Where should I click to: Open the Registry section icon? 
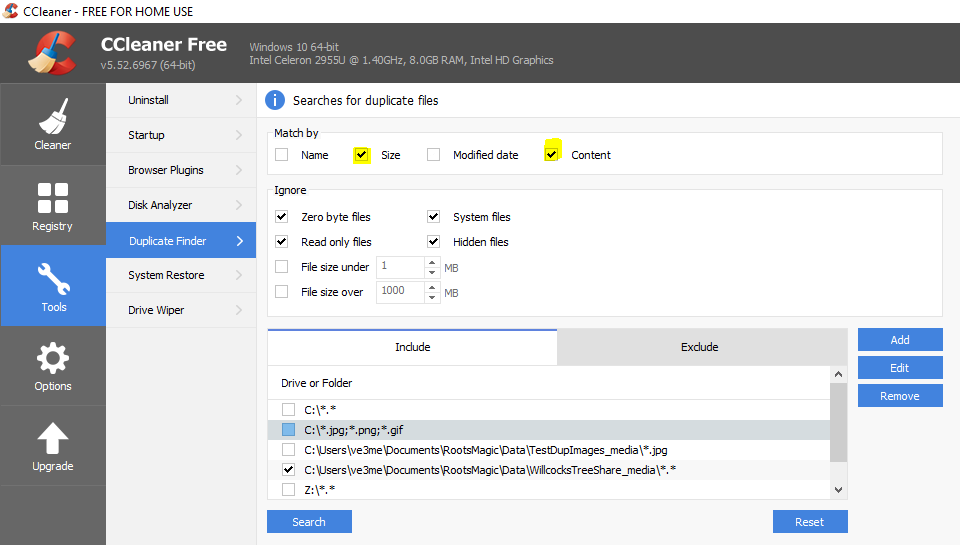pyautogui.click(x=53, y=198)
